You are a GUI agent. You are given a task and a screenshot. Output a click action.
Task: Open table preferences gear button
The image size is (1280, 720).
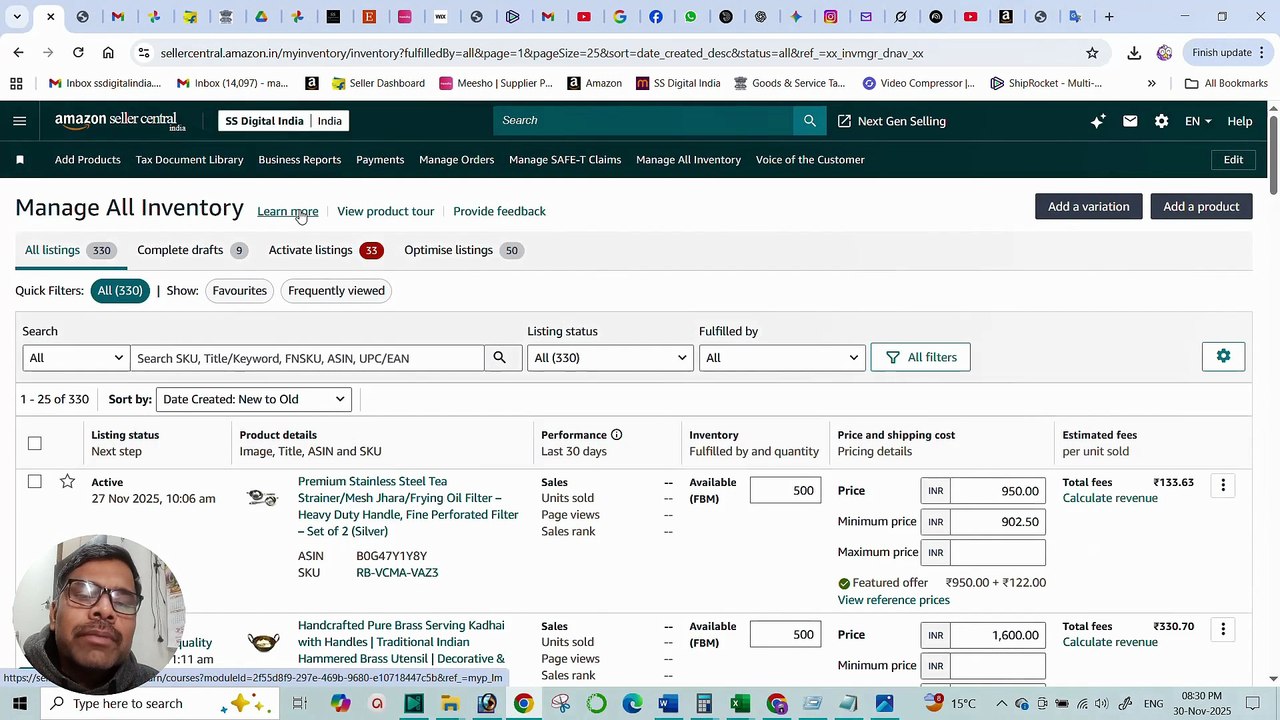[1223, 356]
